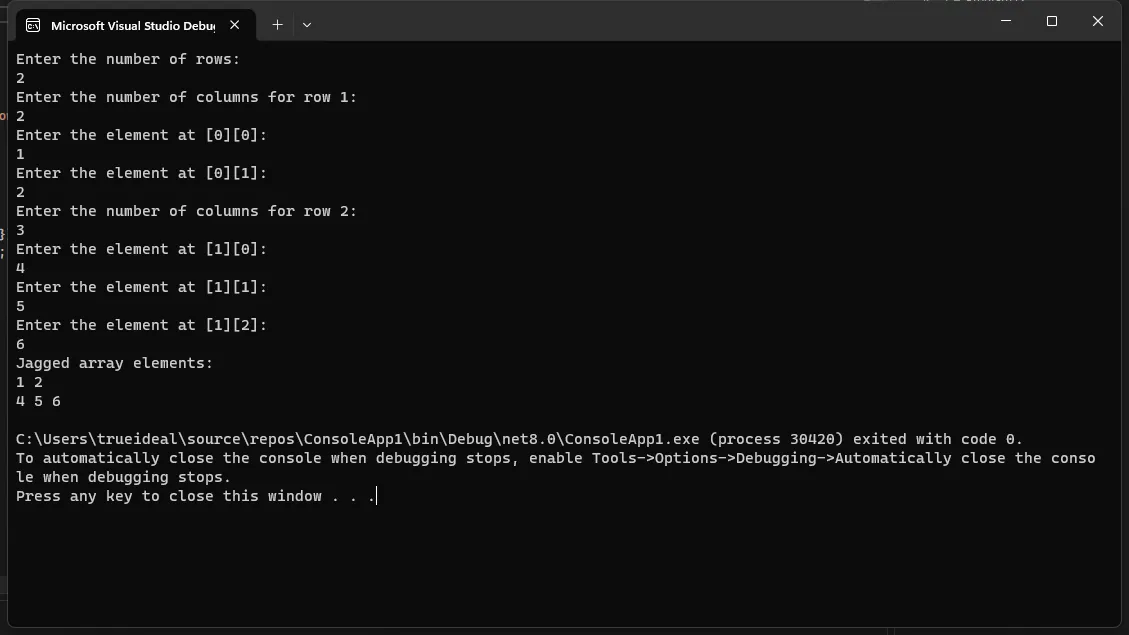The height and width of the screenshot is (635, 1129).
Task: Minimize the console window
Action: pyautogui.click(x=1006, y=21)
